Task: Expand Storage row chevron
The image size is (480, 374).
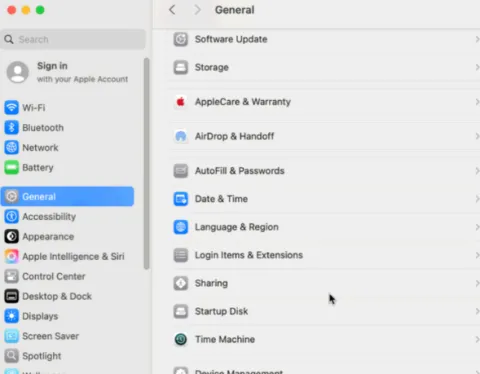Action: 477,67
